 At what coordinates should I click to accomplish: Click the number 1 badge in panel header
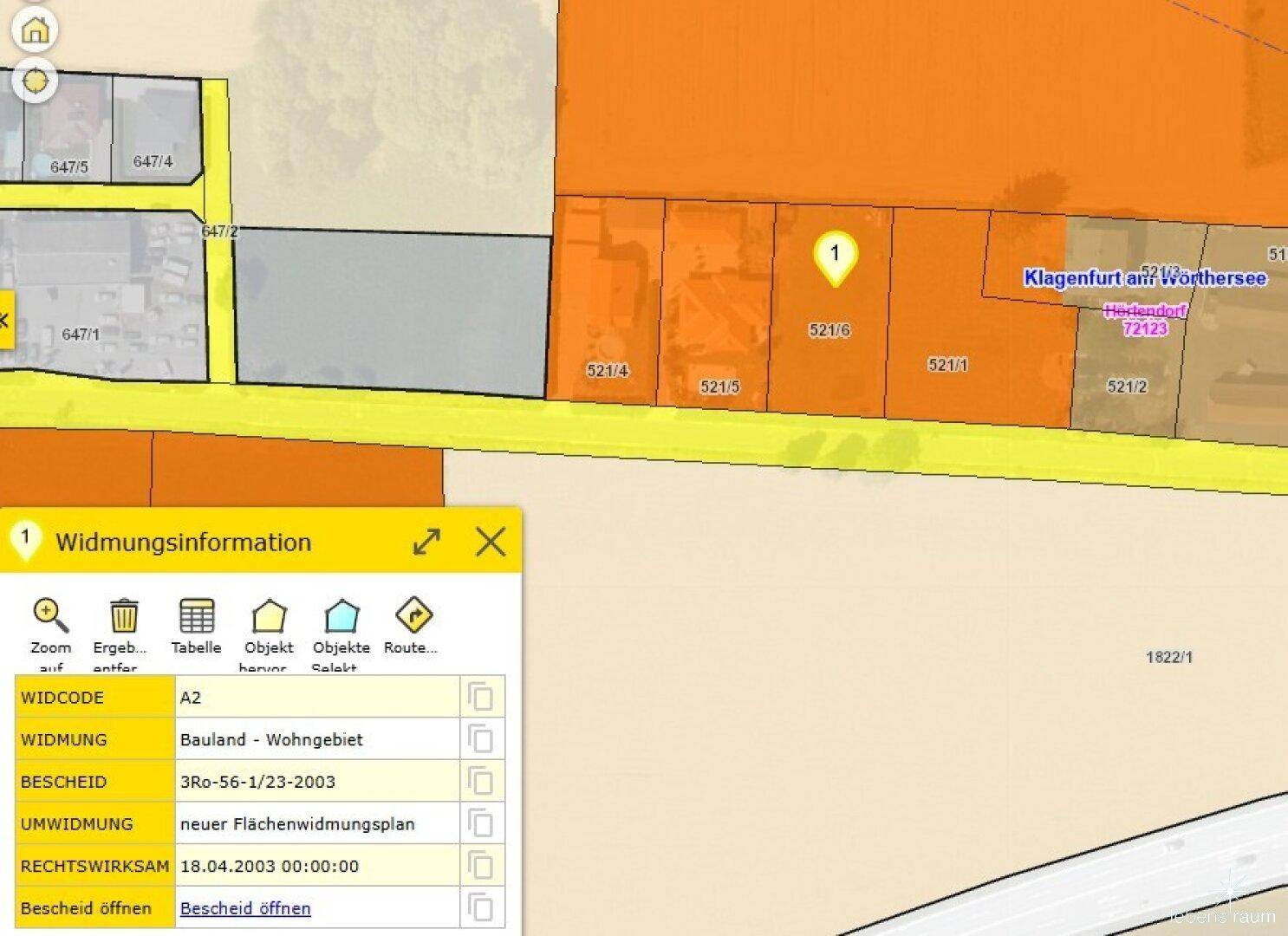25,538
